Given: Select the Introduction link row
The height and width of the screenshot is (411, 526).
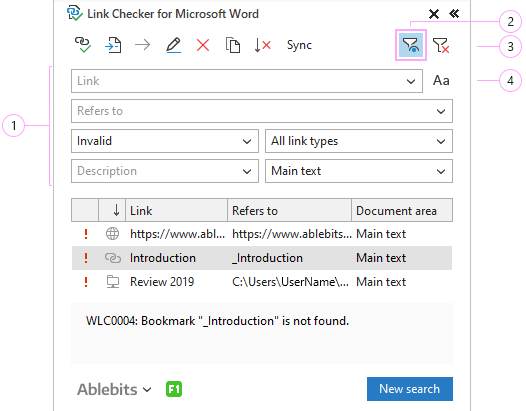Looking at the screenshot, I should [x=262, y=258].
